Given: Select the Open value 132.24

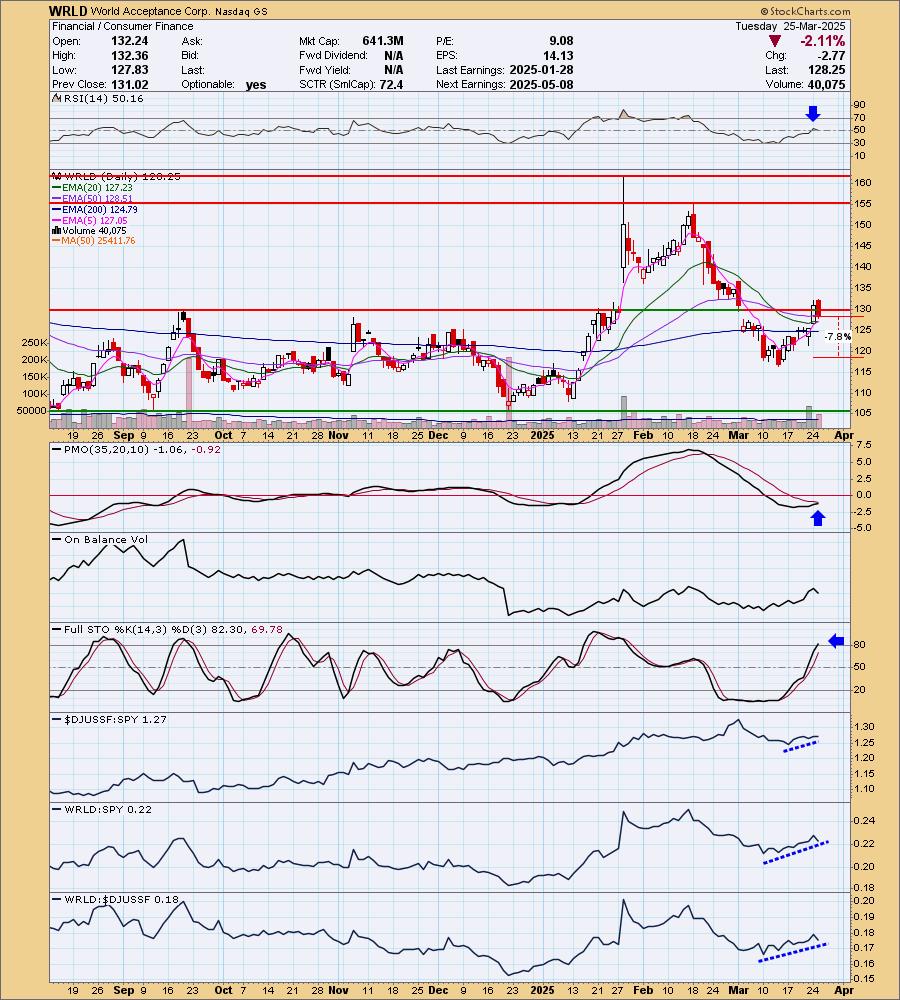Looking at the screenshot, I should click(x=129, y=41).
